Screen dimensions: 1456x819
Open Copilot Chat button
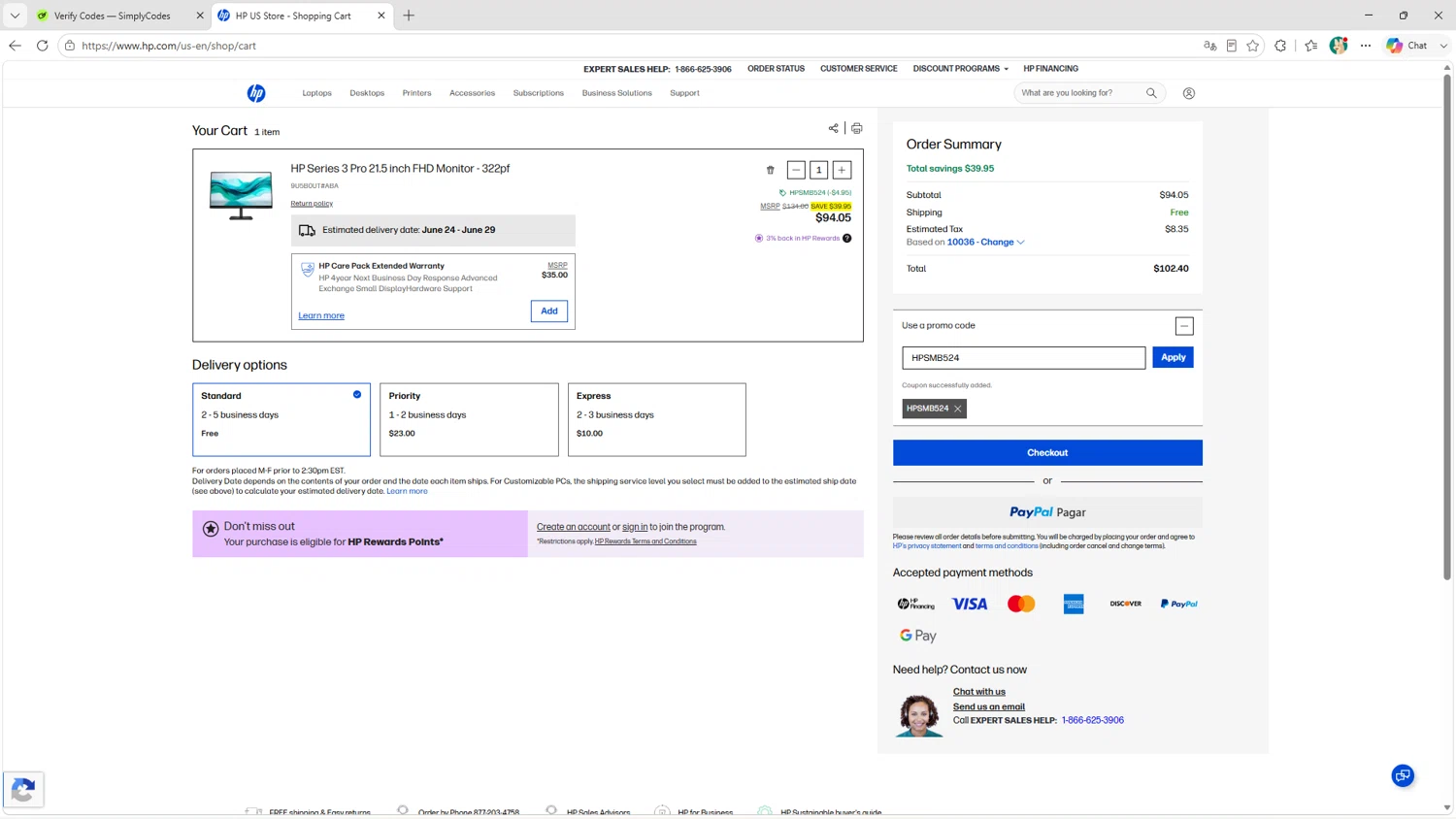1407,46
